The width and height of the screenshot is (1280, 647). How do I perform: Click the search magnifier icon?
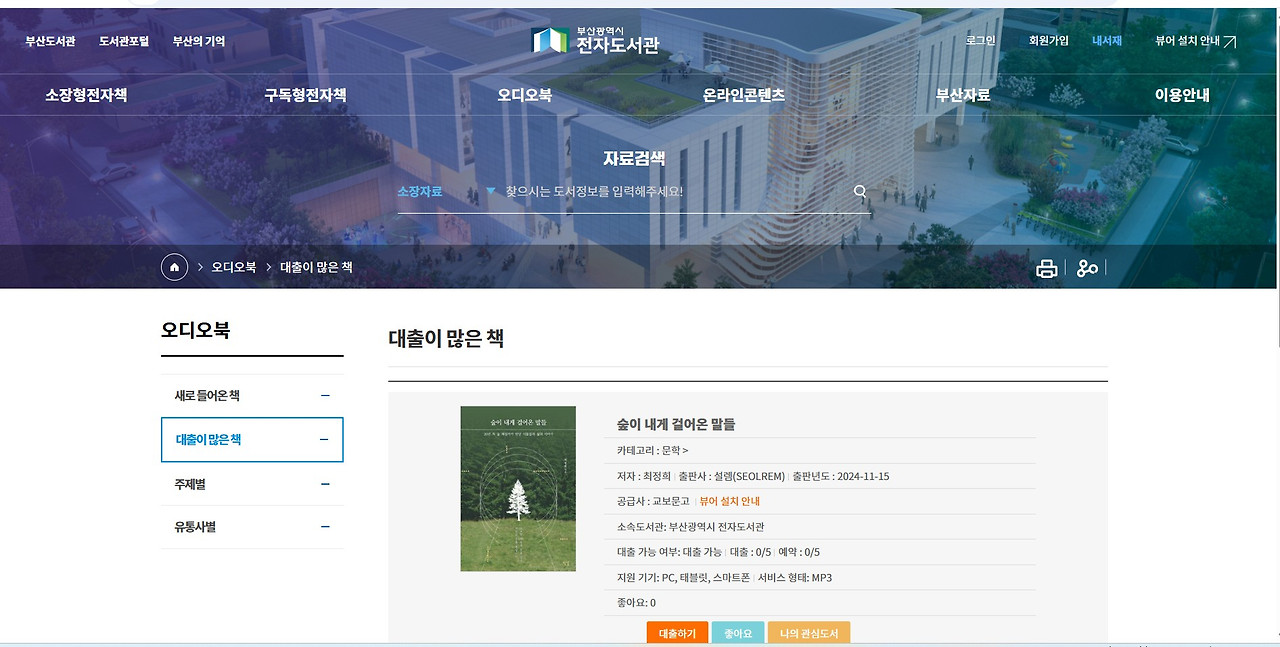click(x=858, y=191)
